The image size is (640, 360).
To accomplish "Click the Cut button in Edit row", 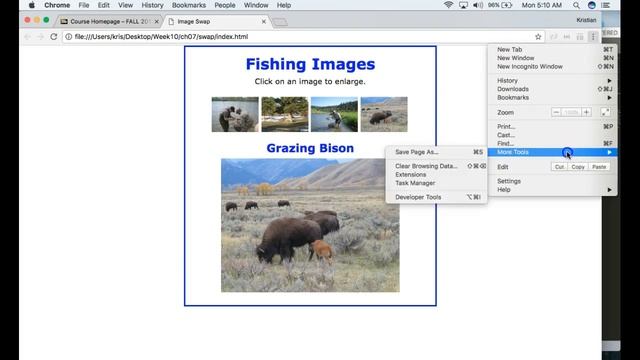I will click(x=559, y=167).
